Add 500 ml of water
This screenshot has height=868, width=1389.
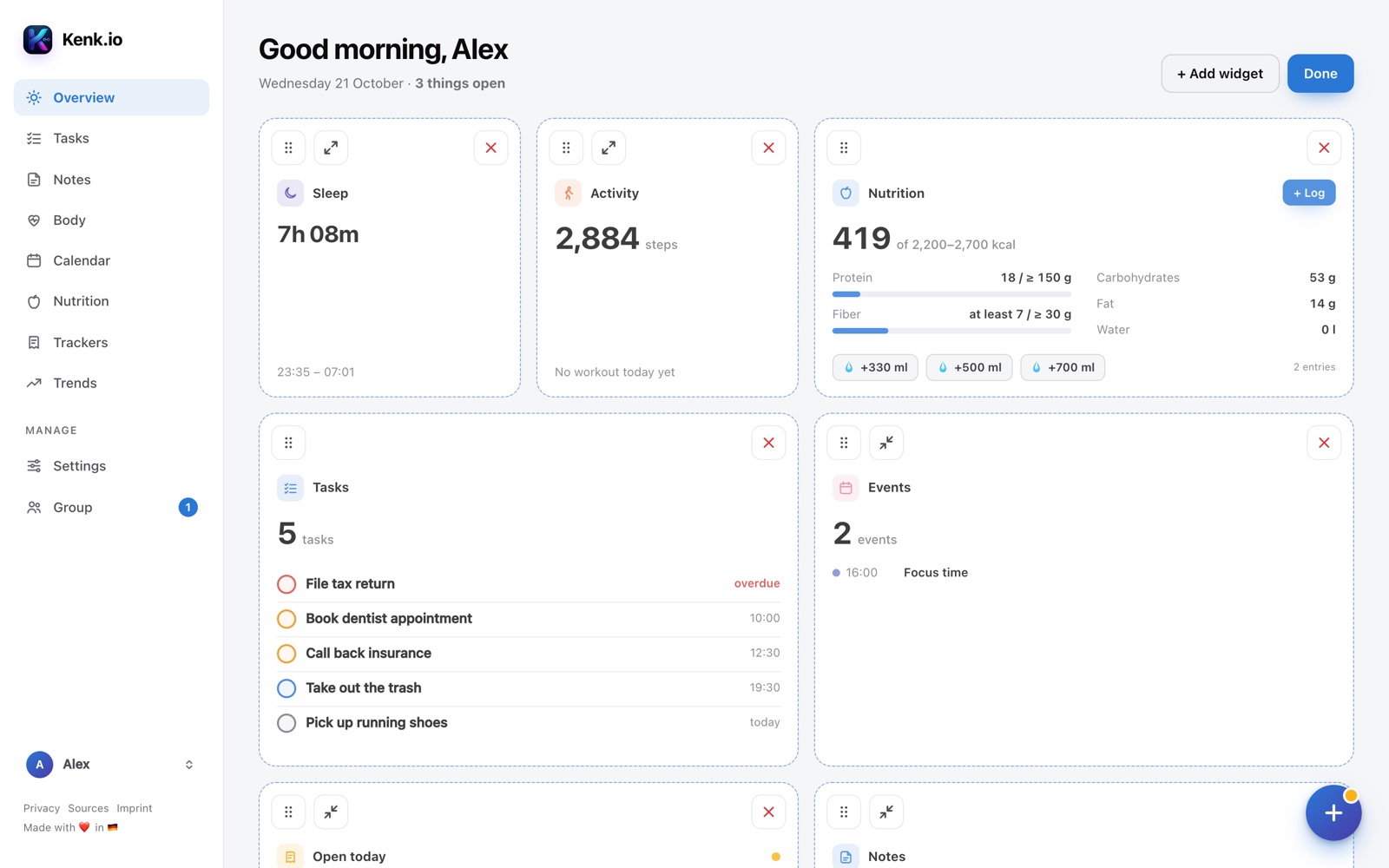click(969, 367)
